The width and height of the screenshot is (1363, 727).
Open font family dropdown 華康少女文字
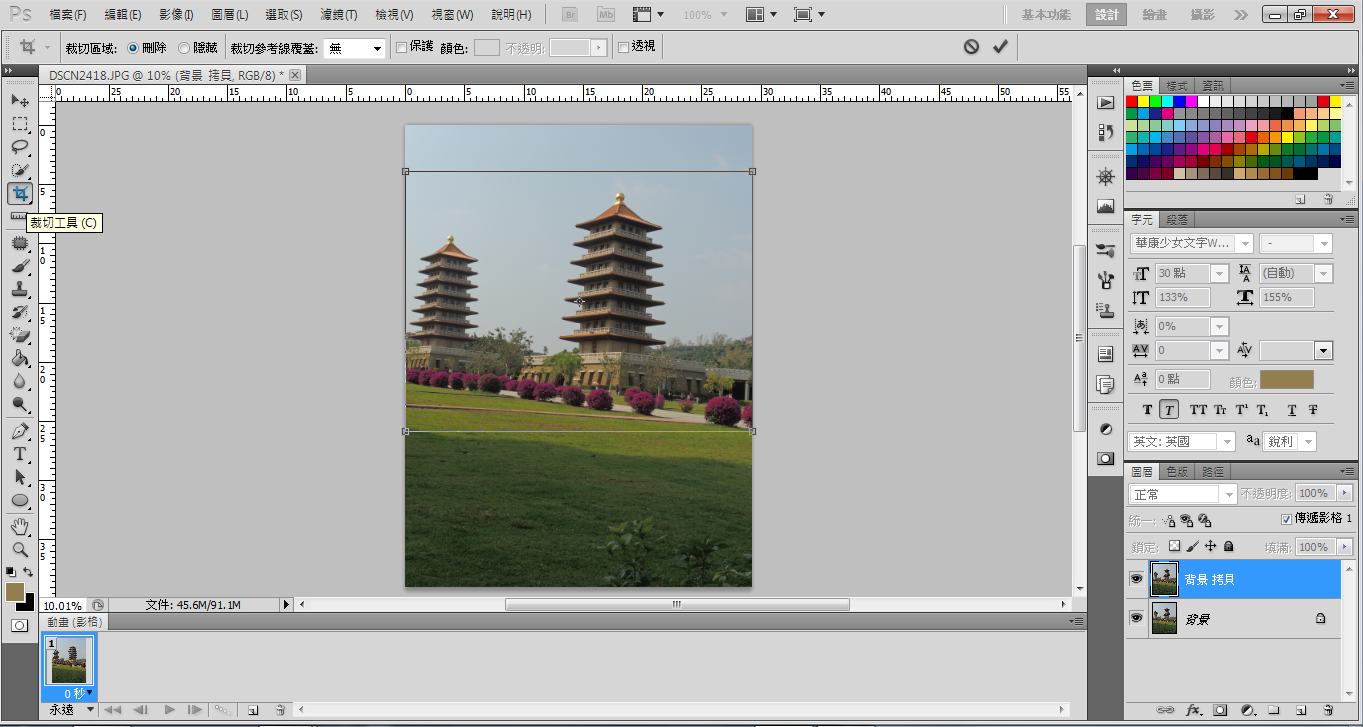(1192, 243)
